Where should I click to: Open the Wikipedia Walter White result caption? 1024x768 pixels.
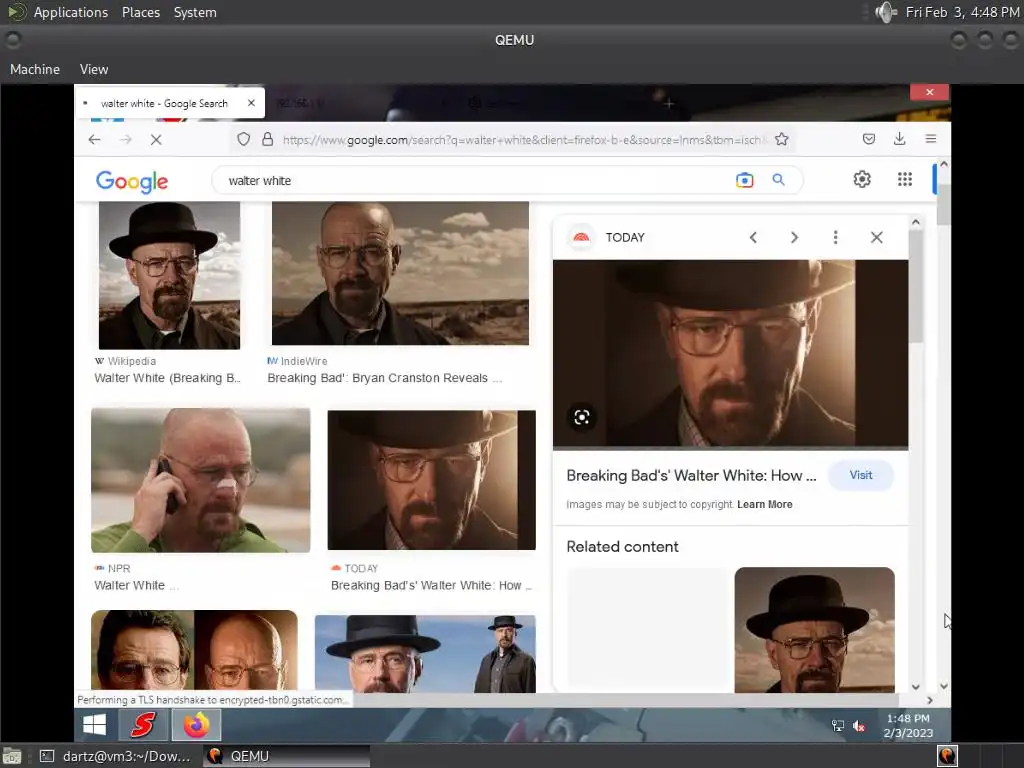coord(167,378)
